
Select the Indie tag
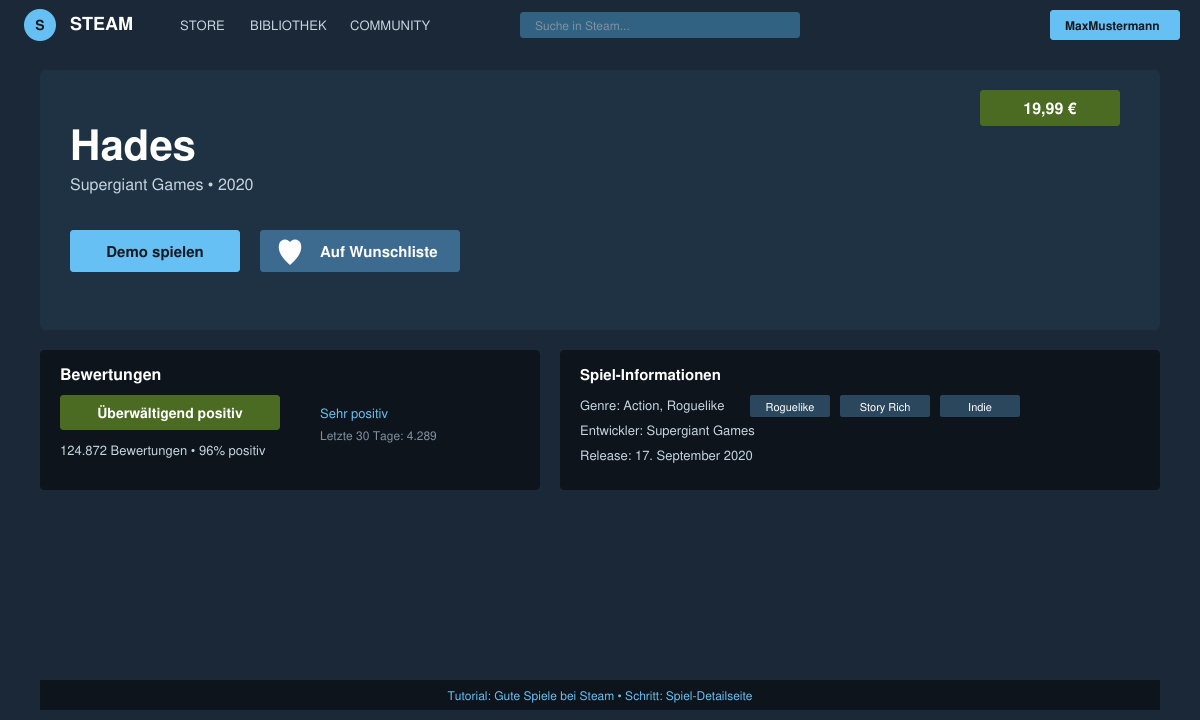click(x=980, y=406)
